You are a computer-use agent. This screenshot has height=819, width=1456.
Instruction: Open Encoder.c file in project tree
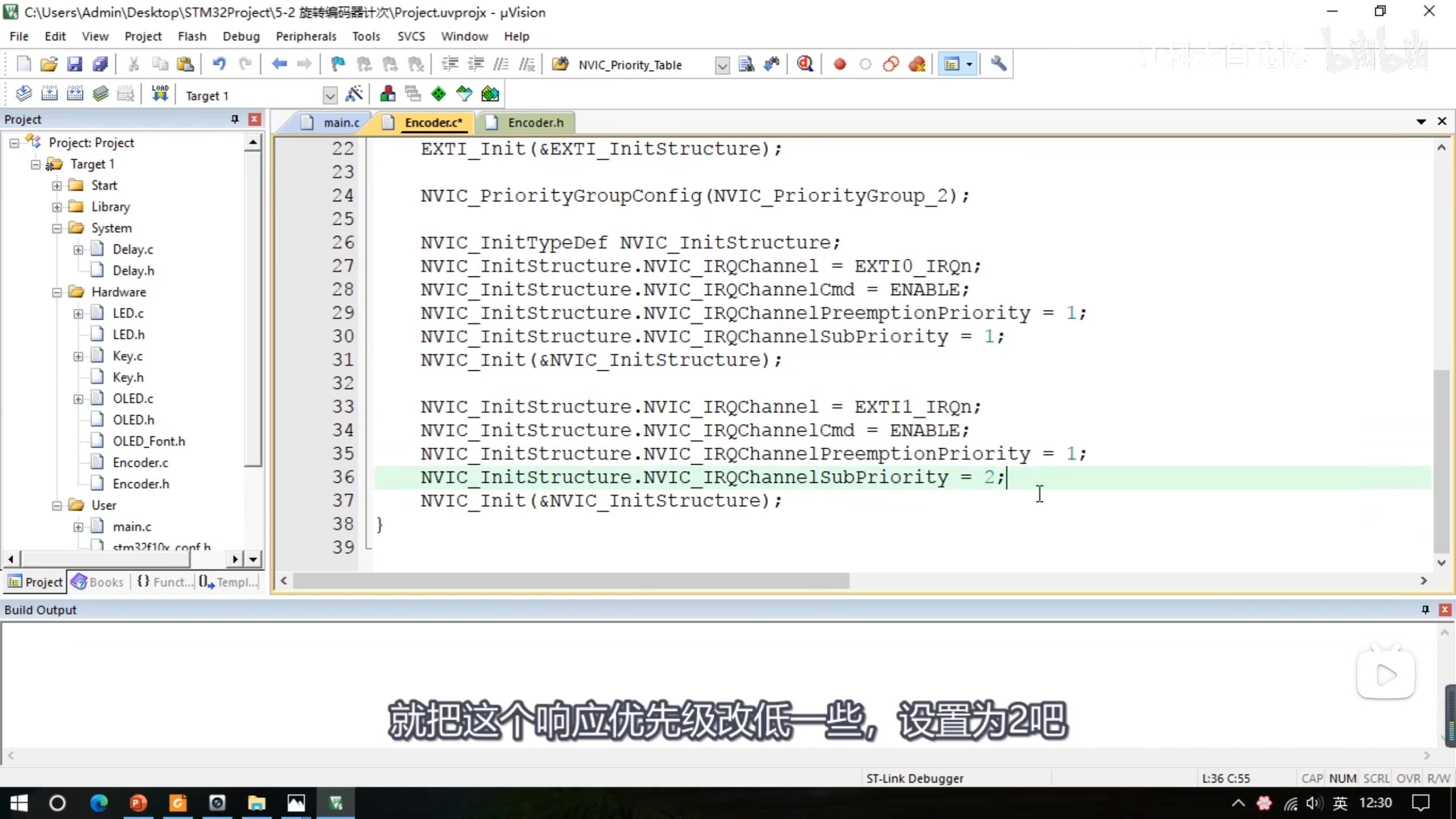(140, 462)
